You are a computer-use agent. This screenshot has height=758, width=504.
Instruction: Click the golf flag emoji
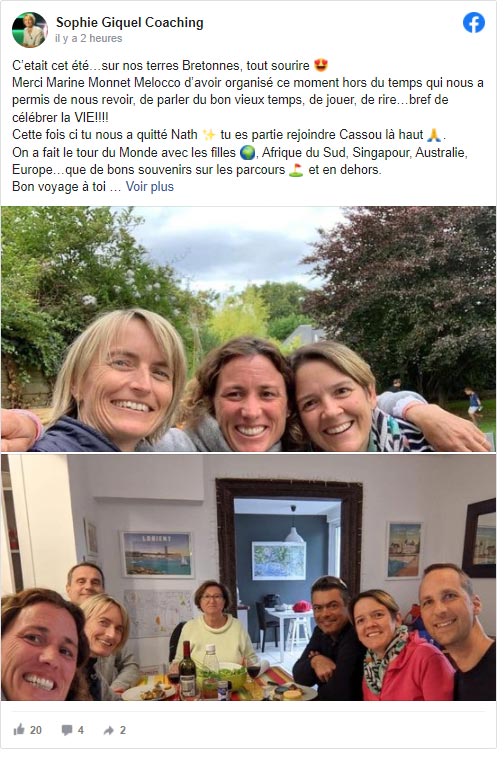(x=296, y=170)
